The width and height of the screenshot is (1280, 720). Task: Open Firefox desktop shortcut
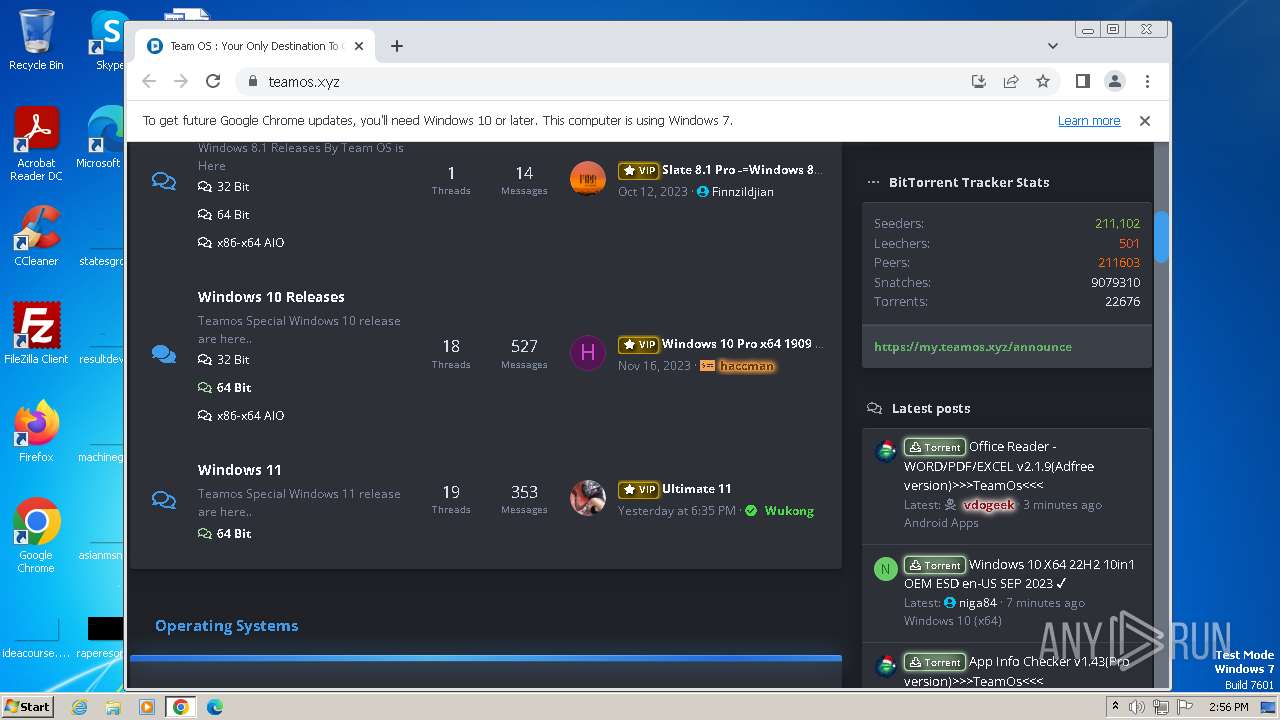(x=36, y=432)
